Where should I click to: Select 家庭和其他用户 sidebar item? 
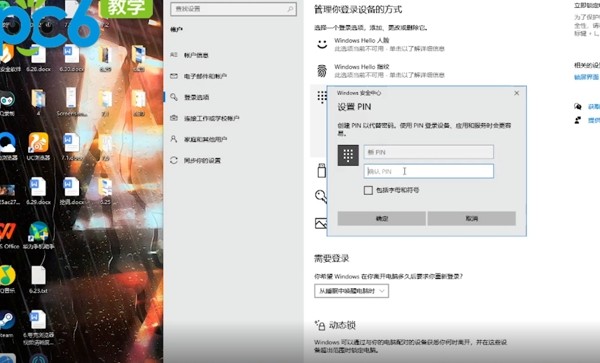(204, 139)
